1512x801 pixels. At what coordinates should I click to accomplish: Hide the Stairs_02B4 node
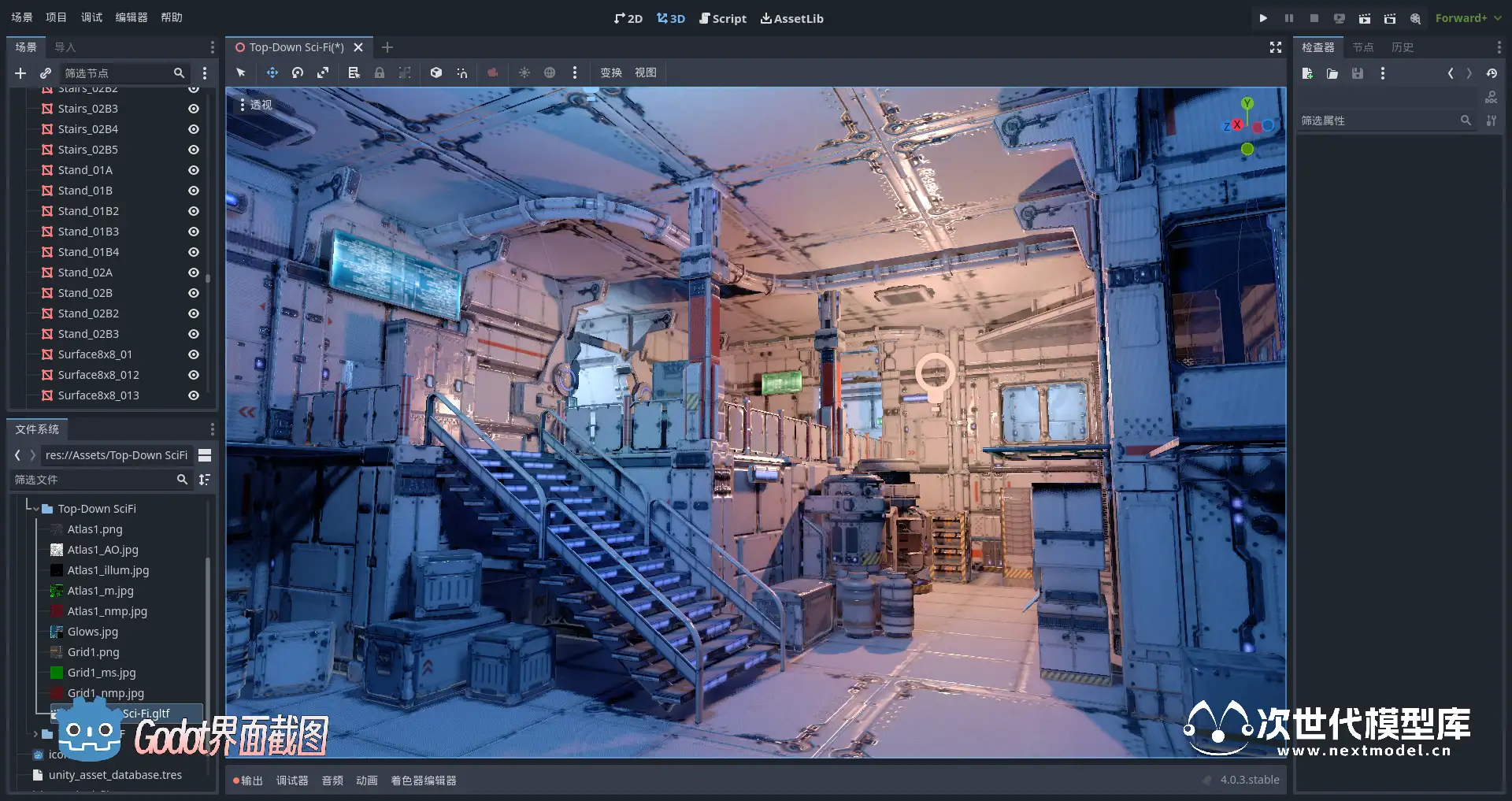click(x=194, y=129)
